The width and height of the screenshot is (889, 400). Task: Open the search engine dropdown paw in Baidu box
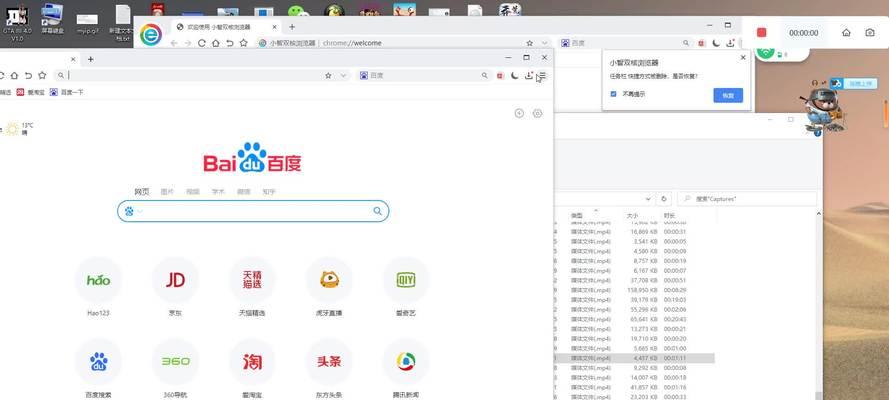133,211
